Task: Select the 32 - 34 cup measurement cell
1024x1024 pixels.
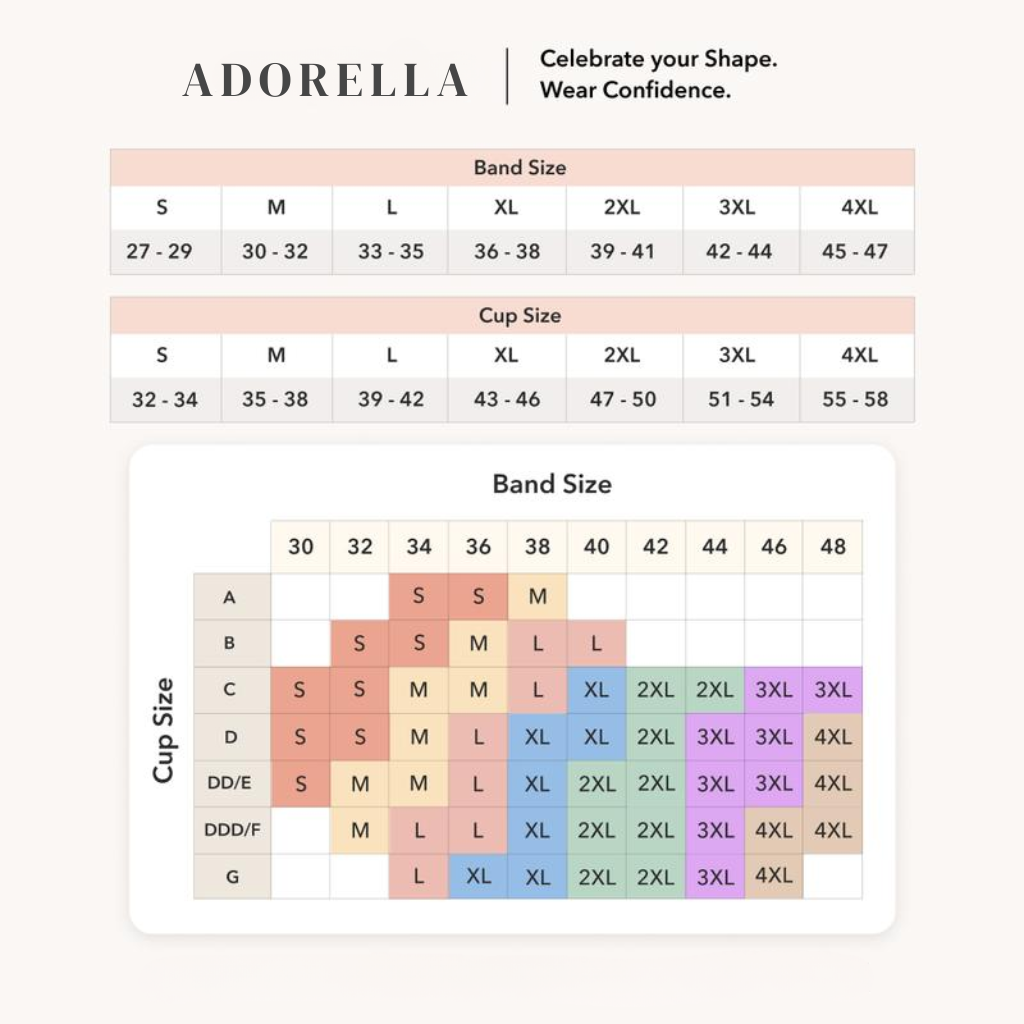Action: tap(165, 399)
